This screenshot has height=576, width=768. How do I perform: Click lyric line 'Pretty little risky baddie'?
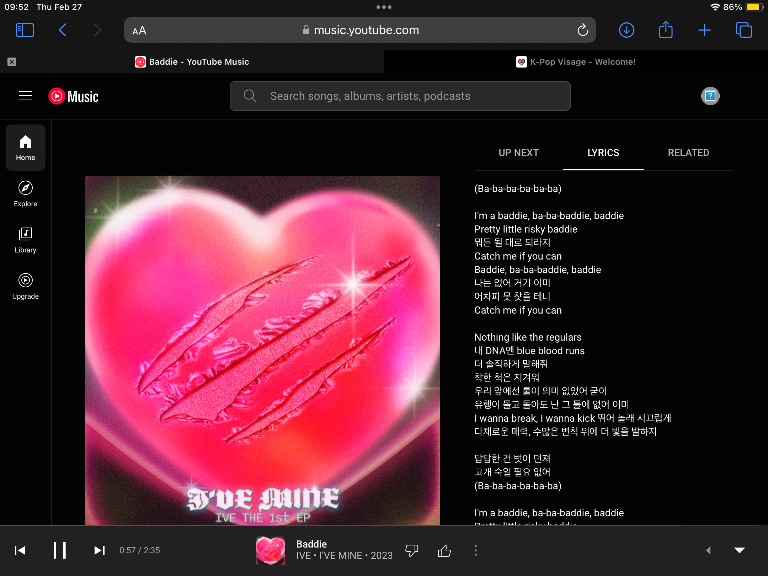(526, 229)
